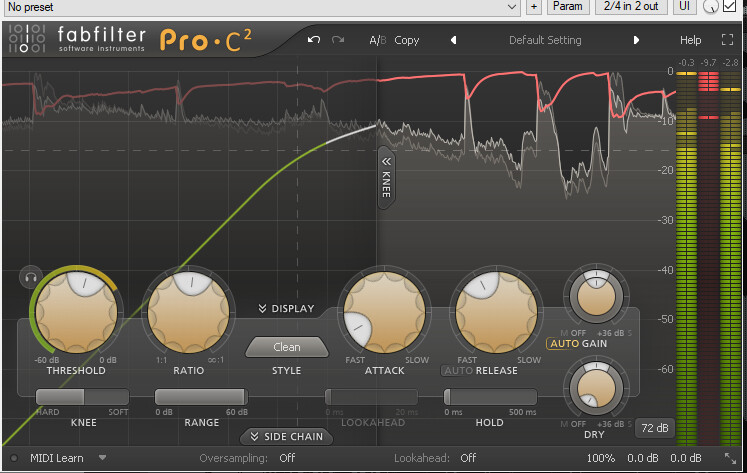Expand the Side Chain section
Viewport: 747px width, 473px height.
286,436
